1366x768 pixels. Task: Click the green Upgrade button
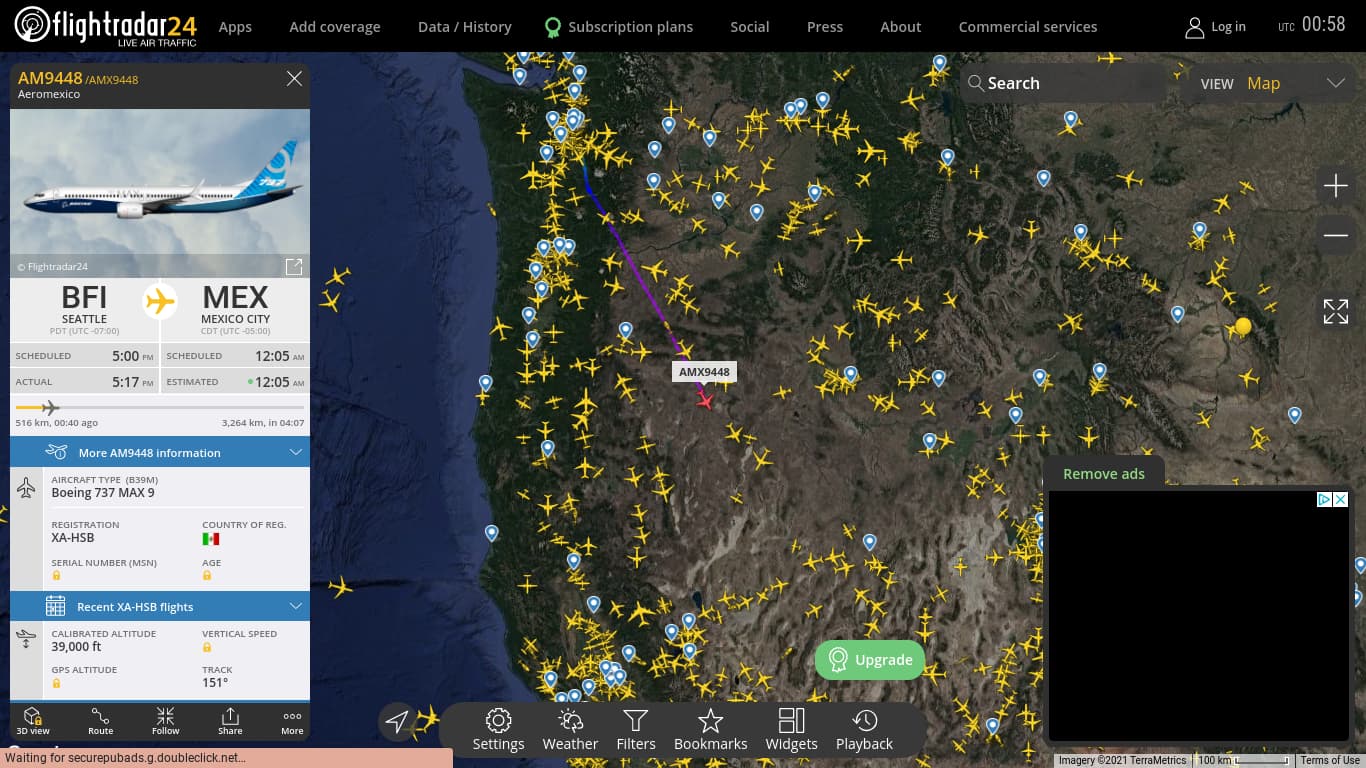point(870,660)
